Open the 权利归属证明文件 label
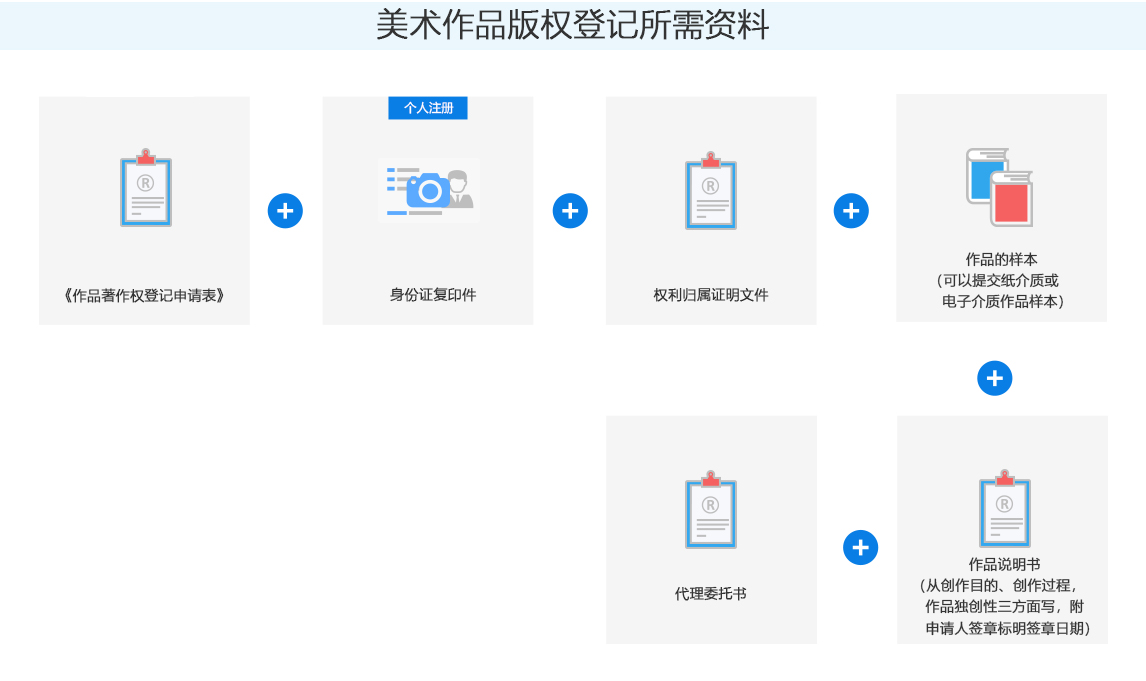The height and width of the screenshot is (681, 1146). coord(711,295)
